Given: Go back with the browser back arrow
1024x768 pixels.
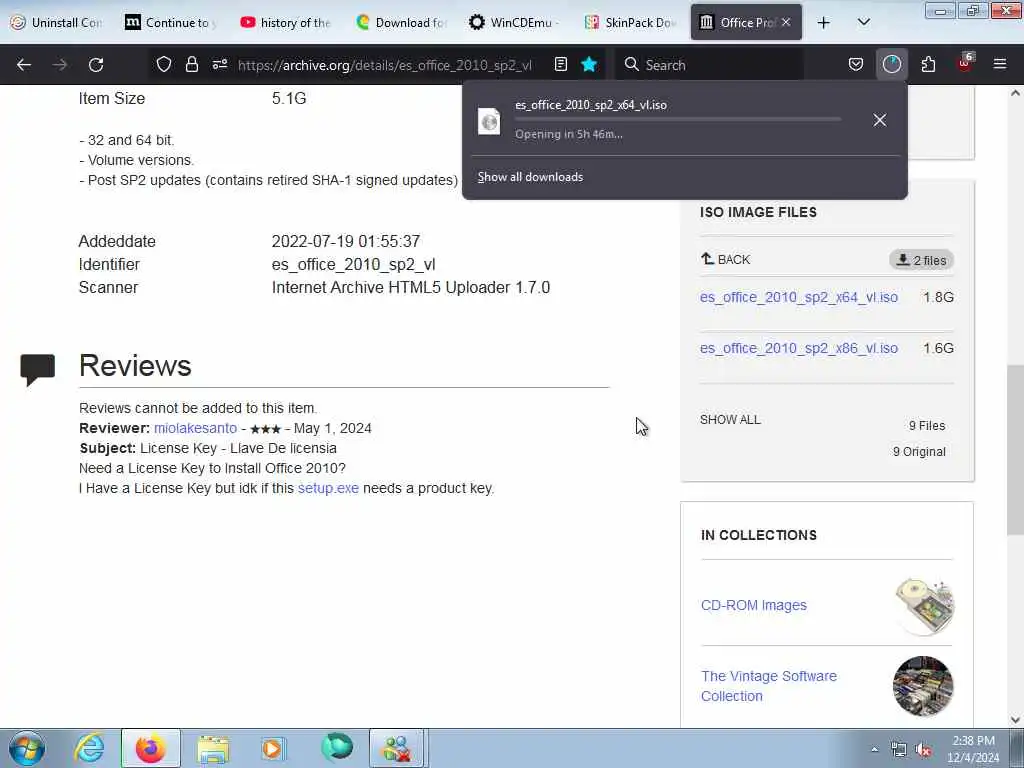Looking at the screenshot, I should coord(24,65).
